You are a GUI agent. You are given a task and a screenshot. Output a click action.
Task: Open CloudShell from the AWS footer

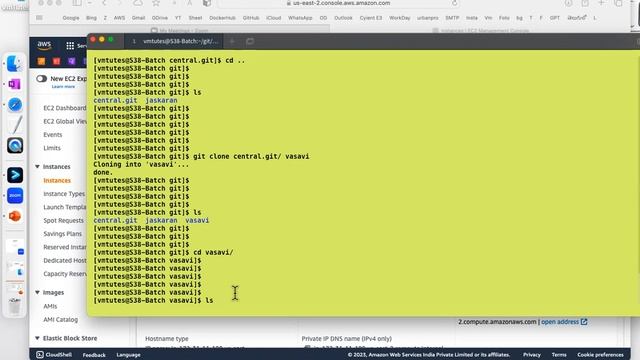point(54,355)
